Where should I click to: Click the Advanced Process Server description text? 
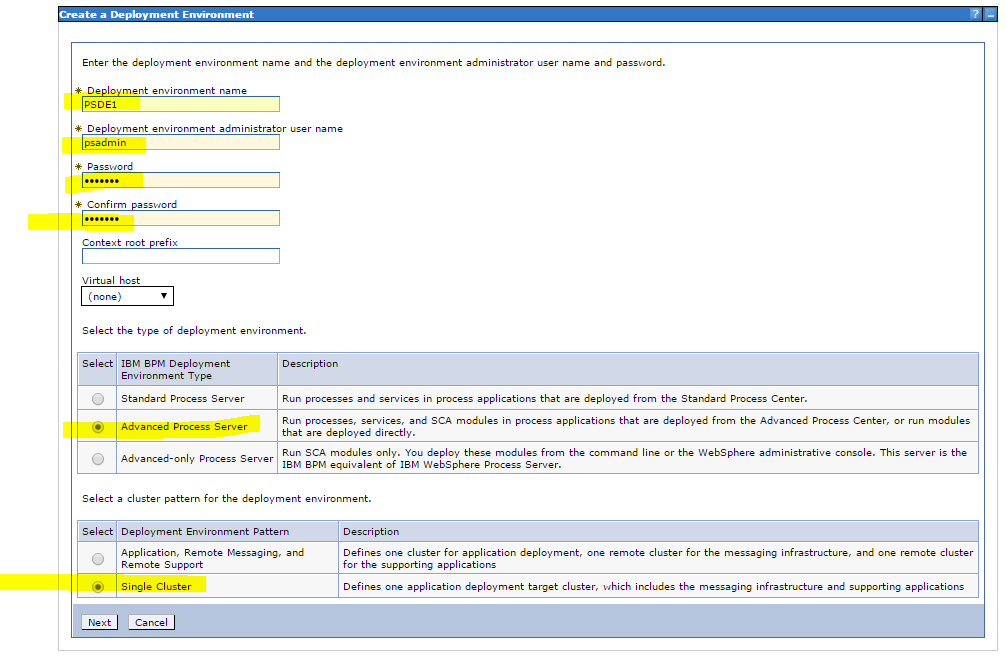pyautogui.click(x=626, y=427)
